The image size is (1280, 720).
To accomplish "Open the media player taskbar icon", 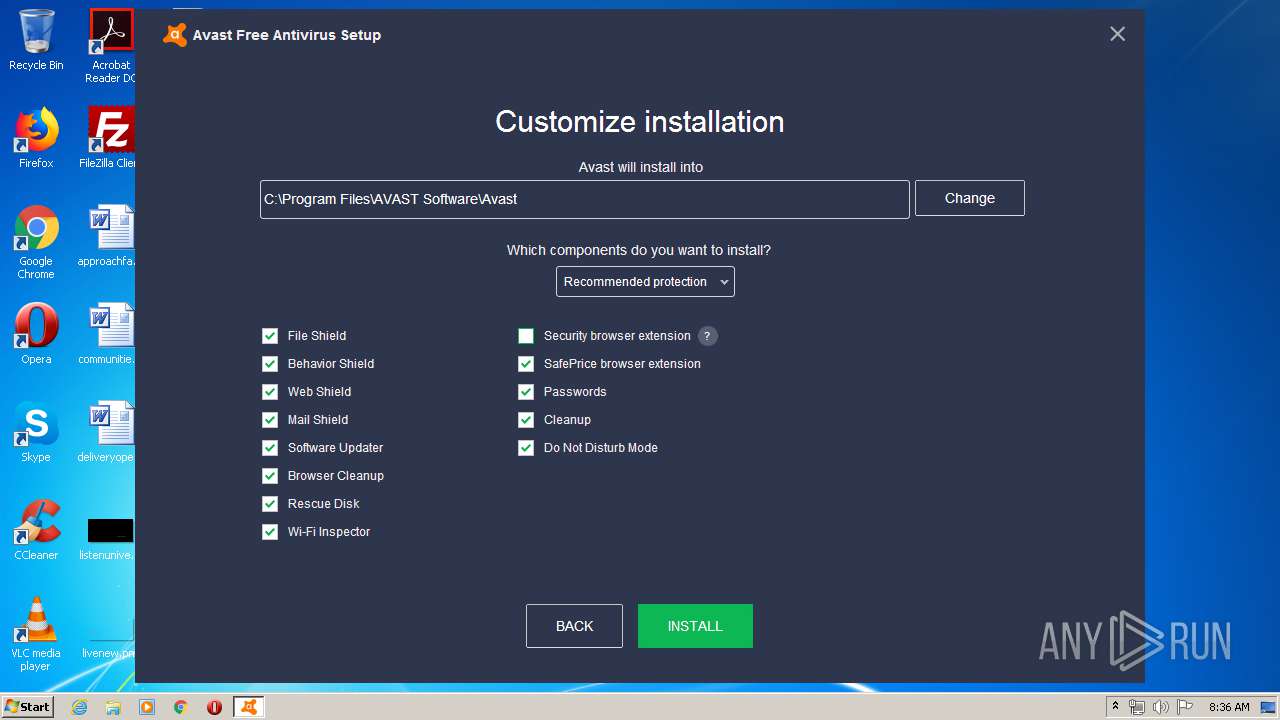I will point(147,707).
